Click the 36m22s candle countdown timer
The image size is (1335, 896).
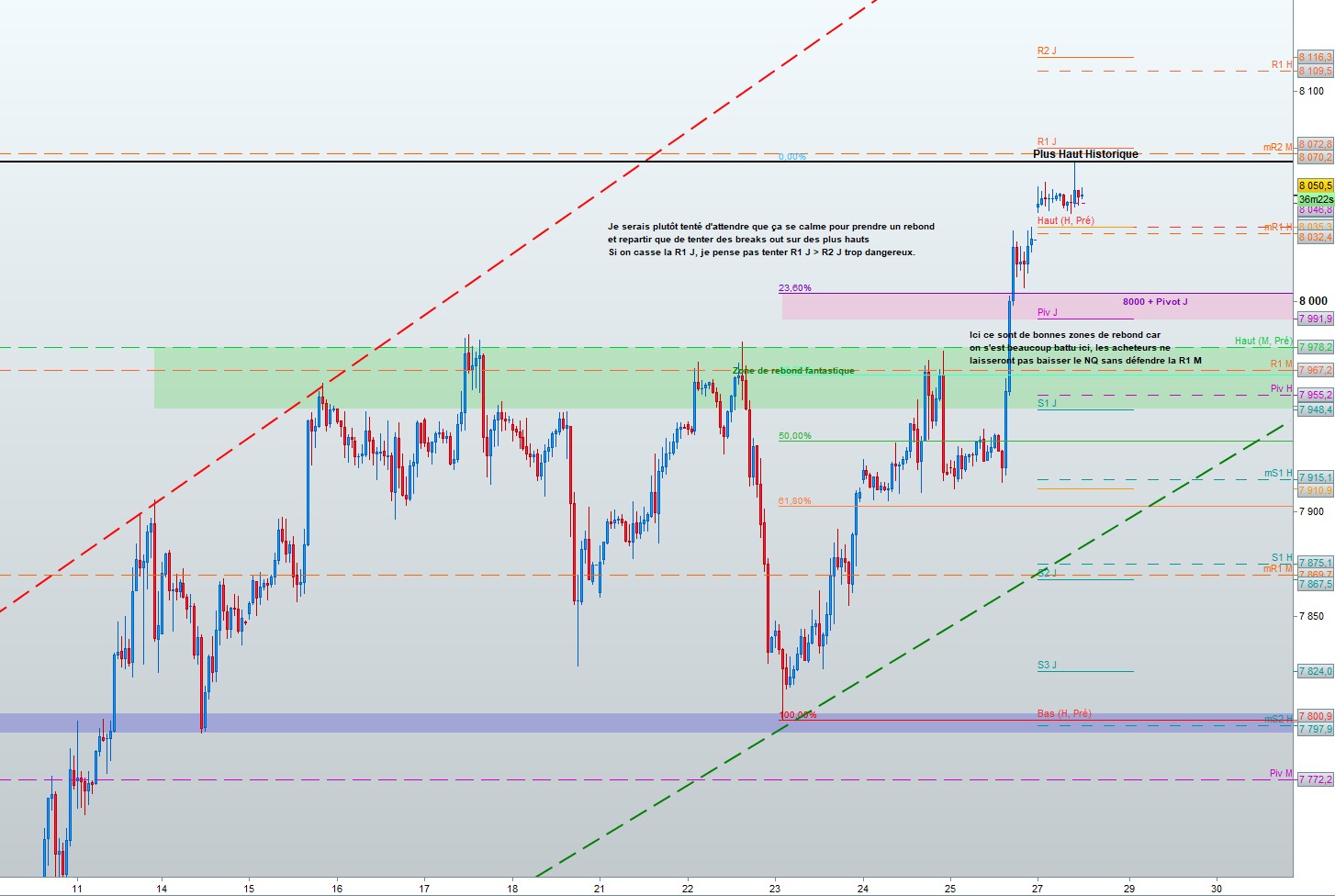click(1316, 198)
